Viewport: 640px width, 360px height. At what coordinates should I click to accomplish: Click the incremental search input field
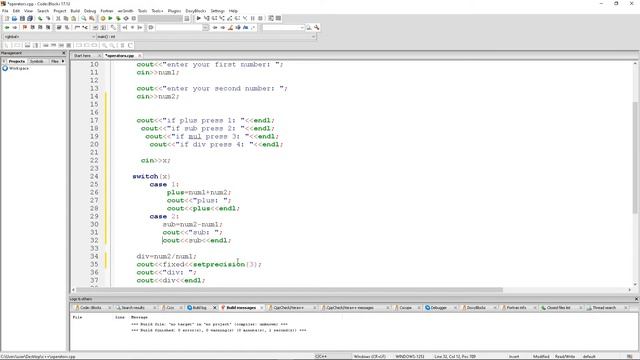(179, 27)
